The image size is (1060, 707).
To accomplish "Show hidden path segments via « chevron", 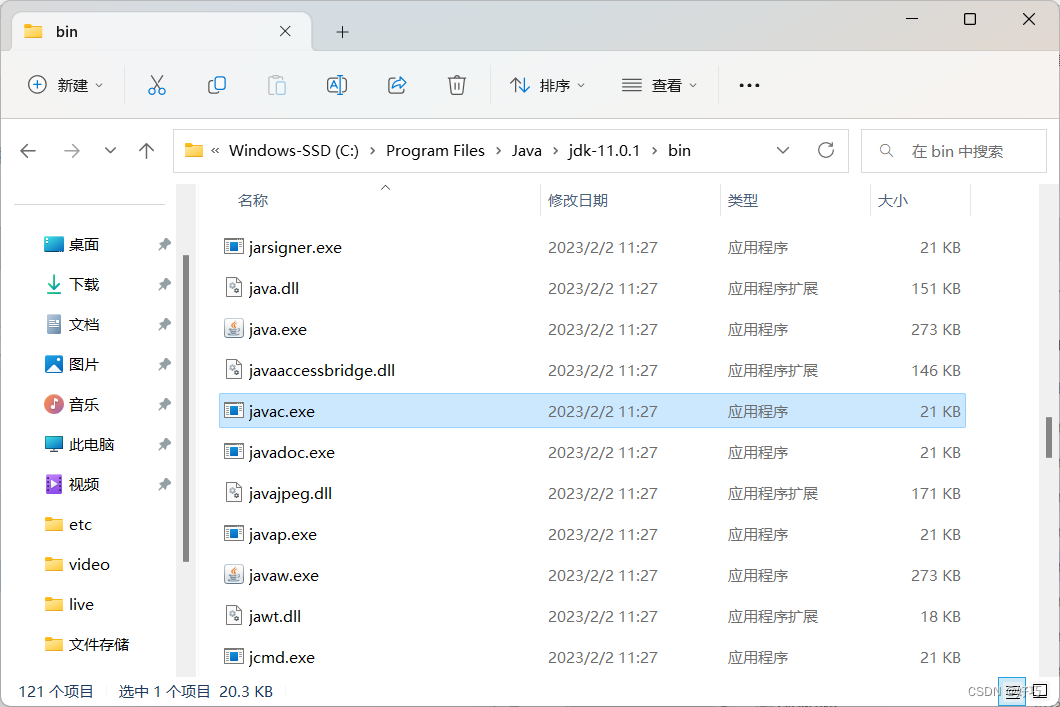I will point(215,151).
